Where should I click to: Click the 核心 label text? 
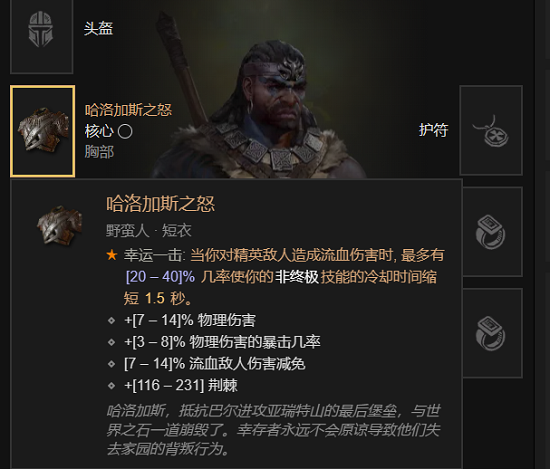coord(99,132)
